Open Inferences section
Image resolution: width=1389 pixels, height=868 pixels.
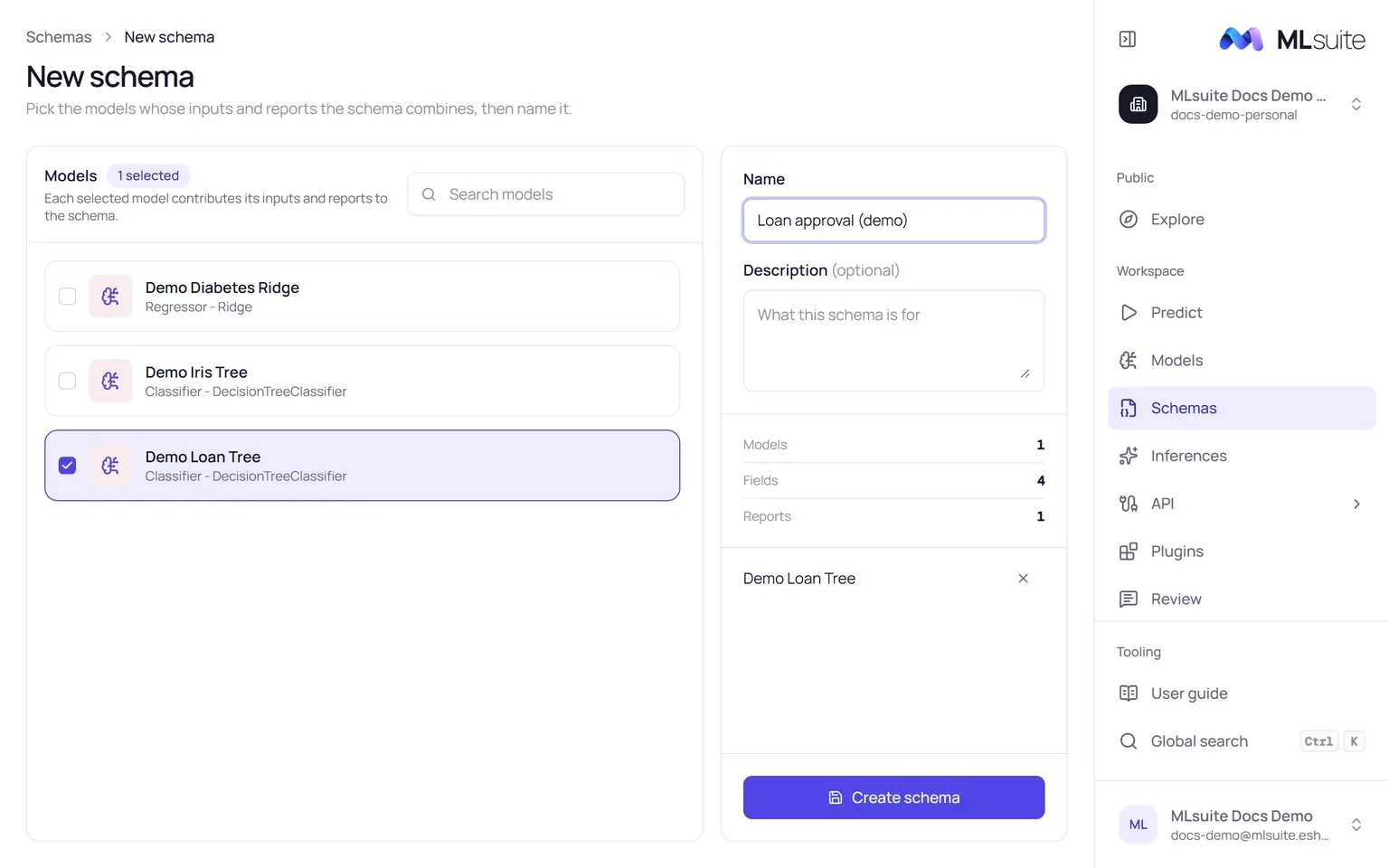pyautogui.click(x=1242, y=456)
